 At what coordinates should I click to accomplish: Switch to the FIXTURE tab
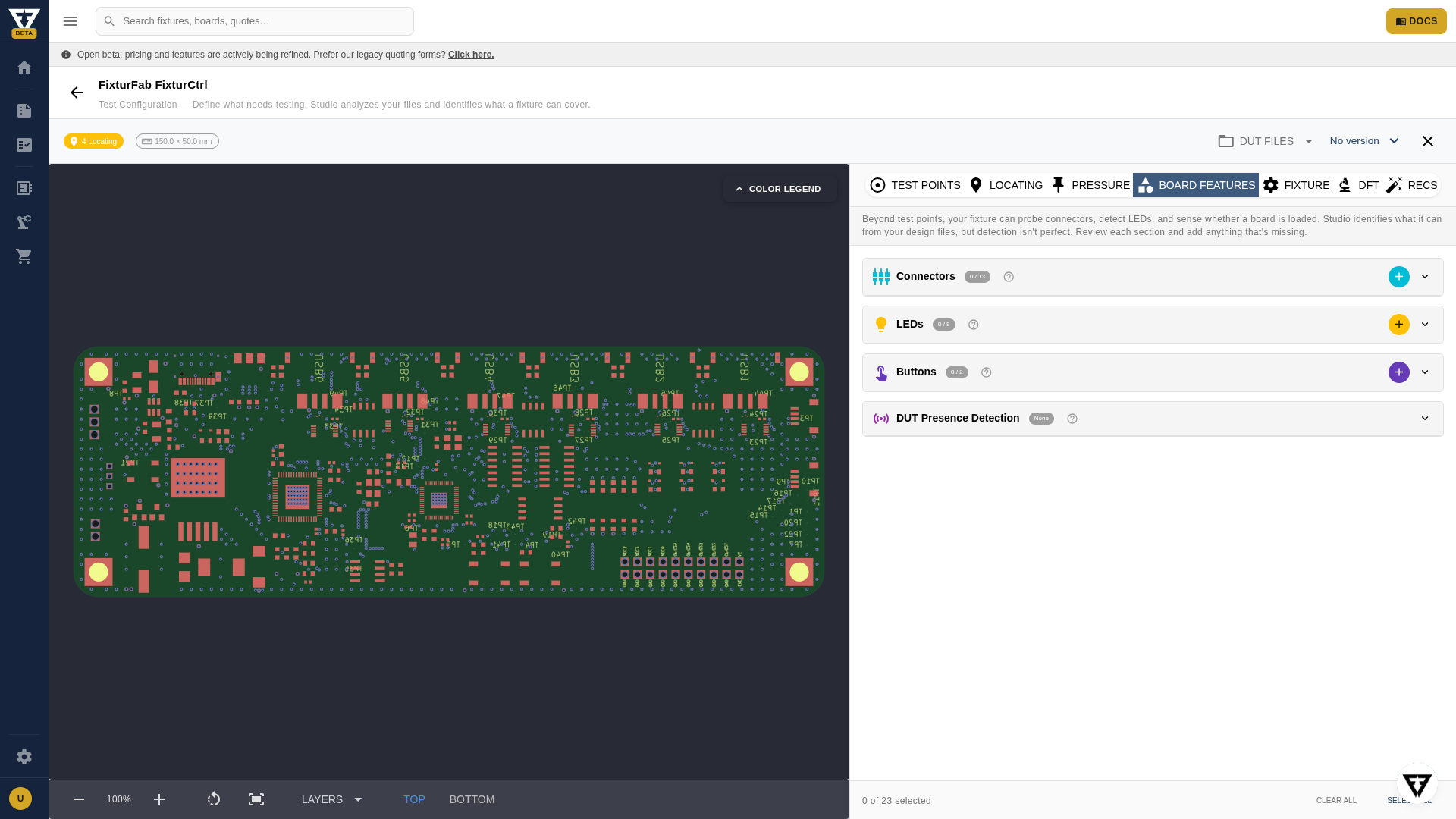1296,185
